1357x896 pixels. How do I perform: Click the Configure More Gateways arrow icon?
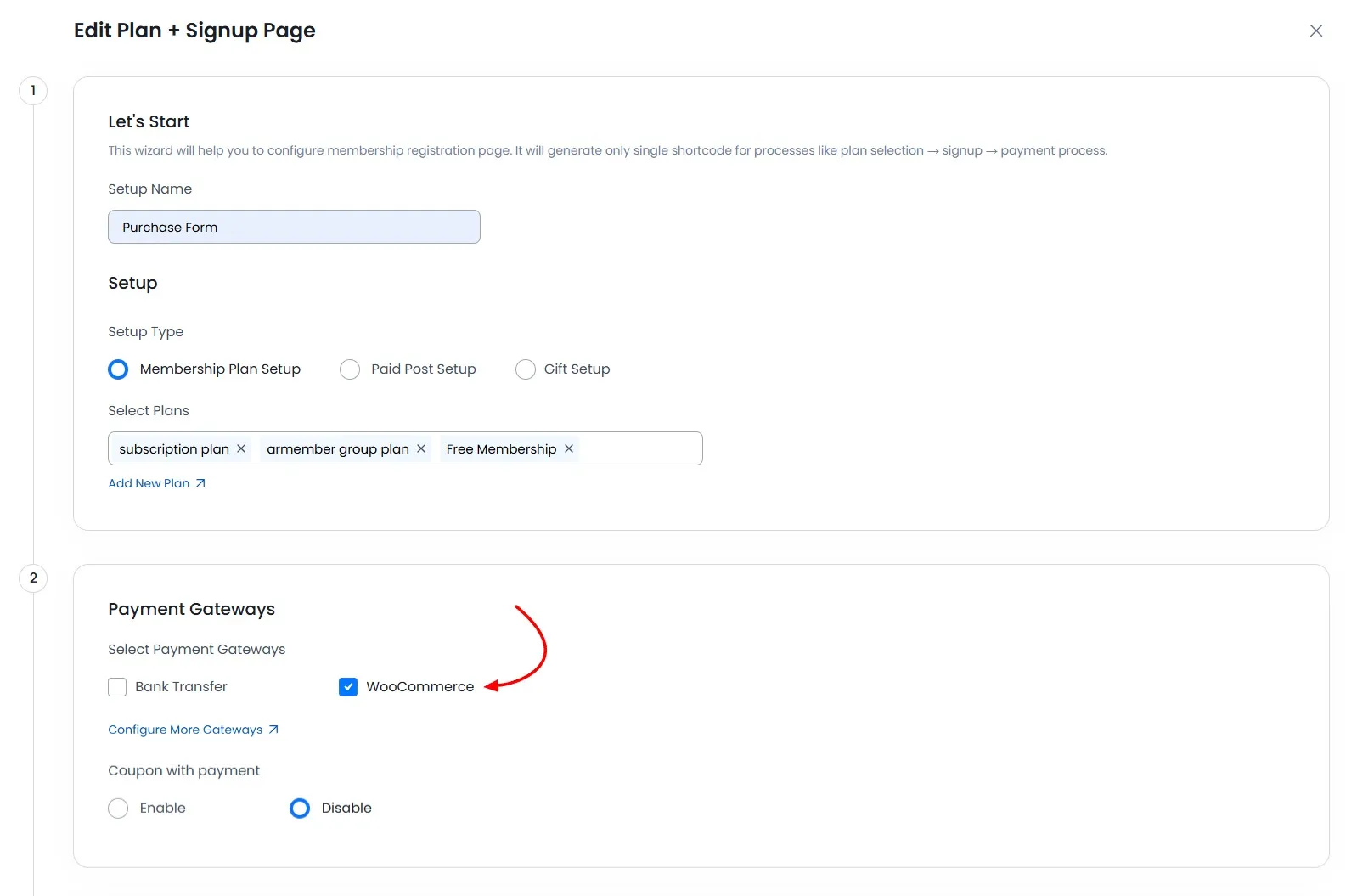pos(273,730)
